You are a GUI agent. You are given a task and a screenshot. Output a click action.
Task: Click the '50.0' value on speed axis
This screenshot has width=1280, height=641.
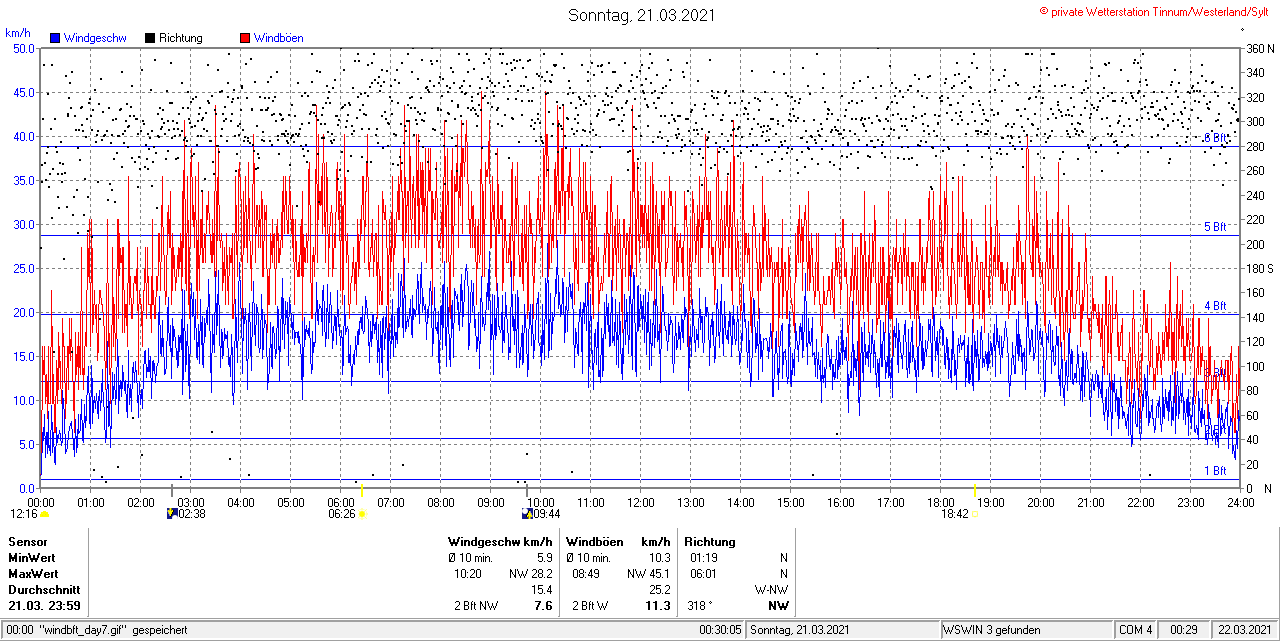[25, 48]
